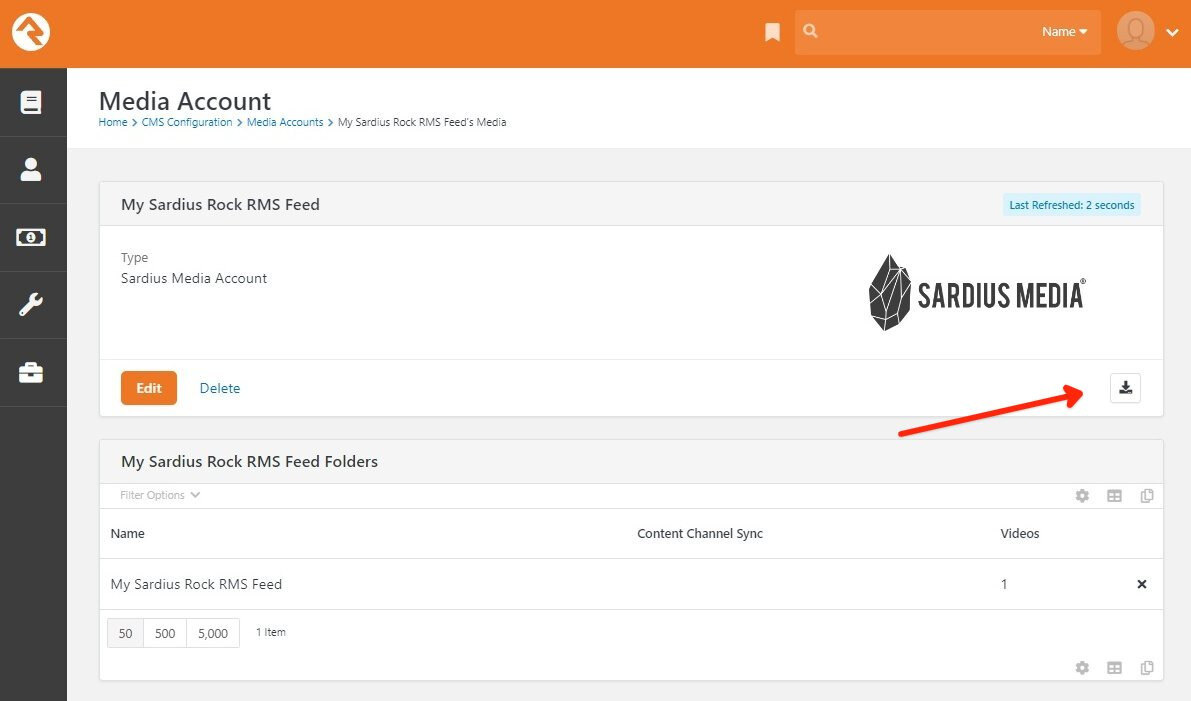Open the bookmark icon in header
This screenshot has width=1191, height=701.
point(772,32)
